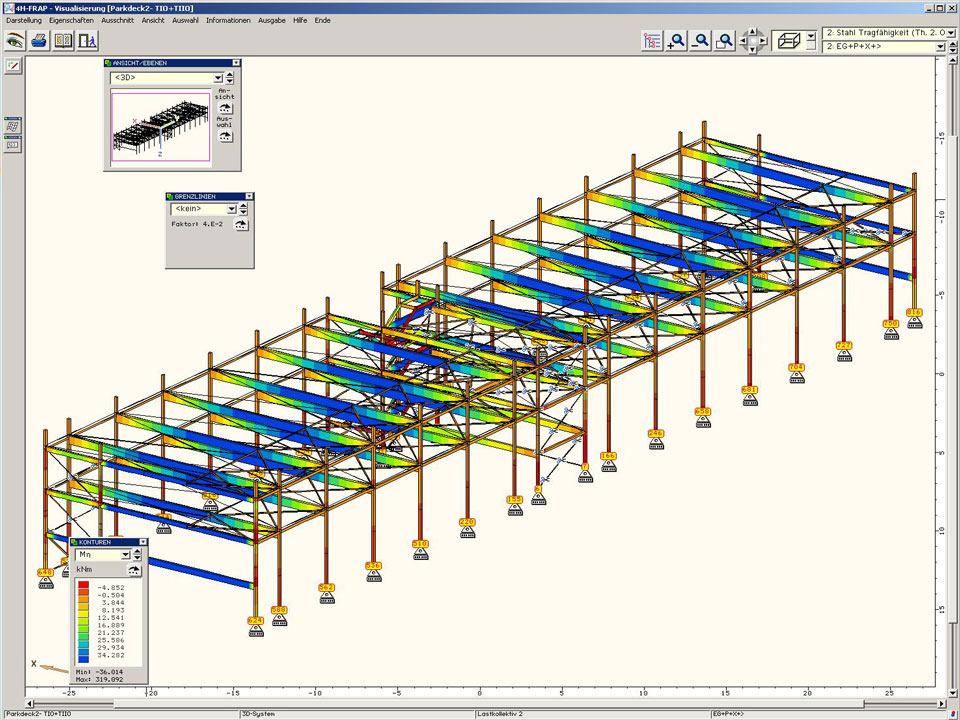Open the Darstellung menu
Screen dimensions: 960x720
pos(24,20)
